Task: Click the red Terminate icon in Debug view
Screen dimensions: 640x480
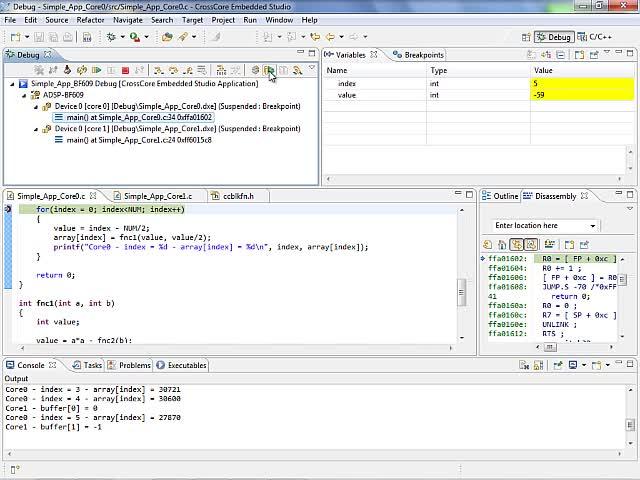Action: 125,70
